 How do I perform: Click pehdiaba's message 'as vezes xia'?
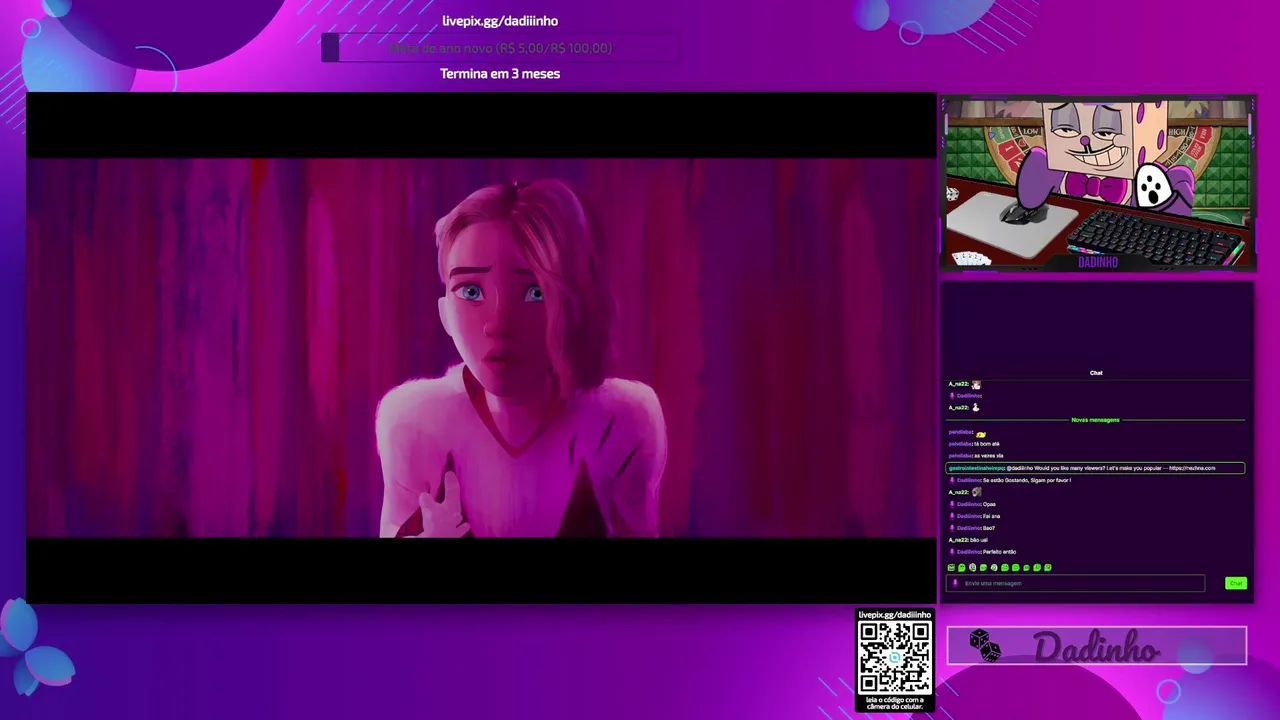988,456
